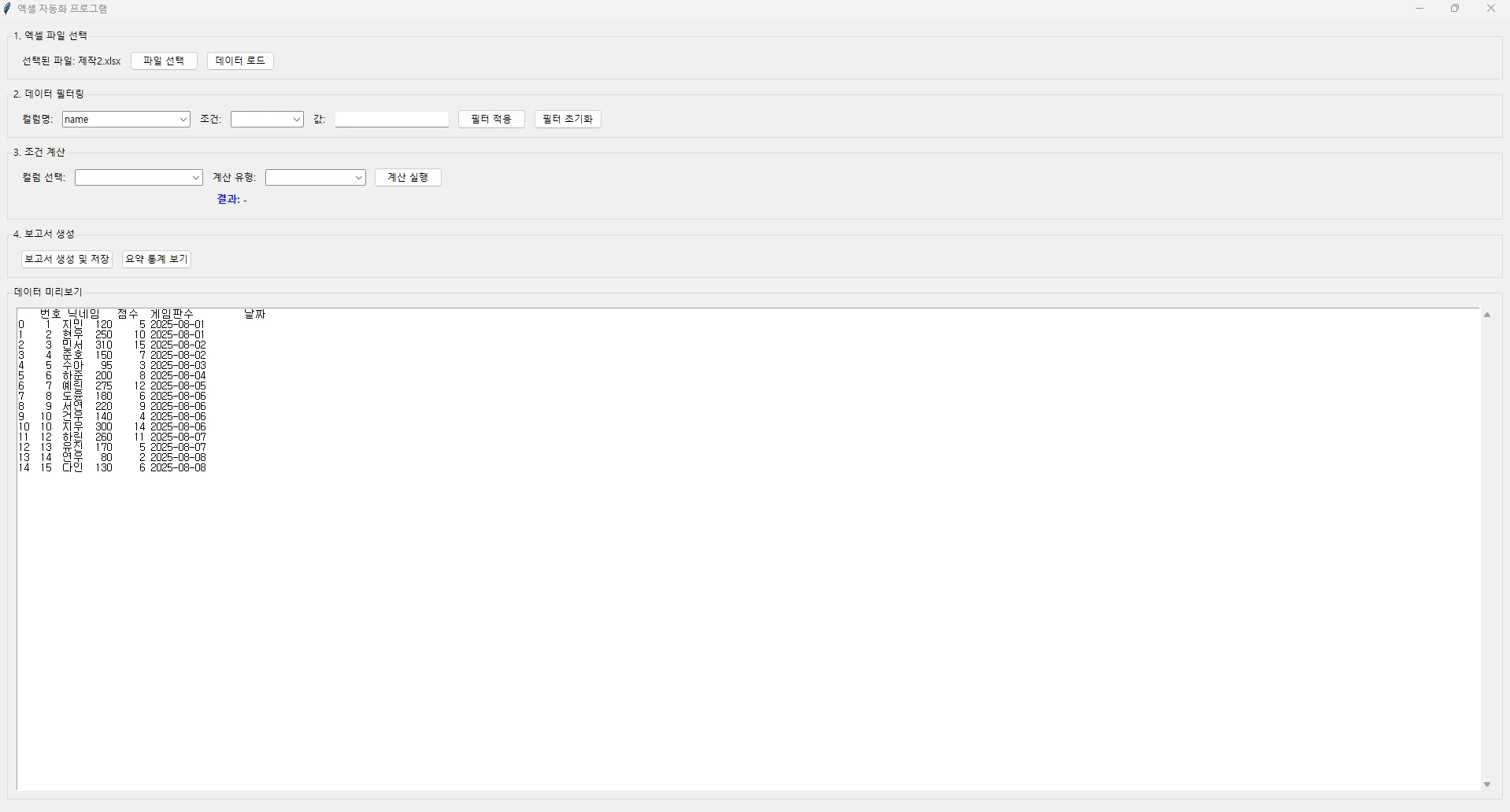The image size is (1510, 812).
Task: Click scrollbar down arrow in data preview
Action: 1487,784
